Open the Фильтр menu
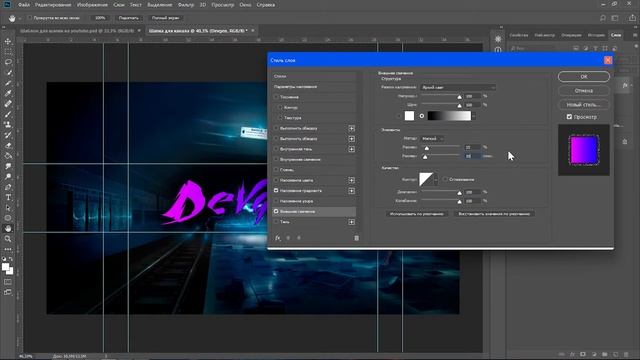This screenshot has width=640, height=360. [186, 5]
